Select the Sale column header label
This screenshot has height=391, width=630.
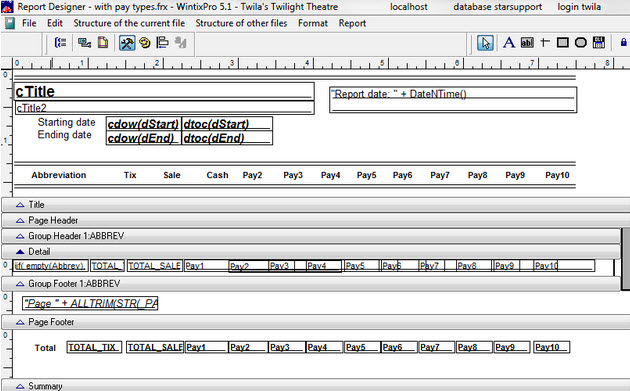tap(172, 175)
